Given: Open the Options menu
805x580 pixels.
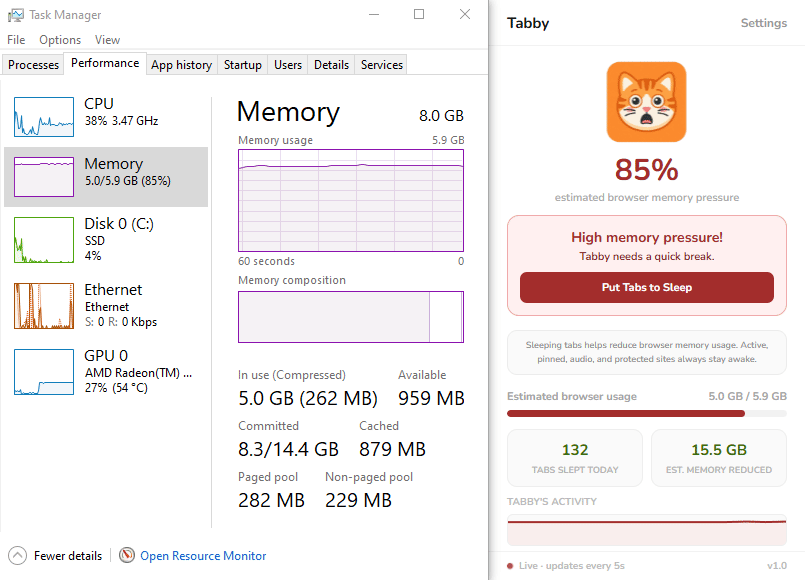Looking at the screenshot, I should click(x=60, y=40).
